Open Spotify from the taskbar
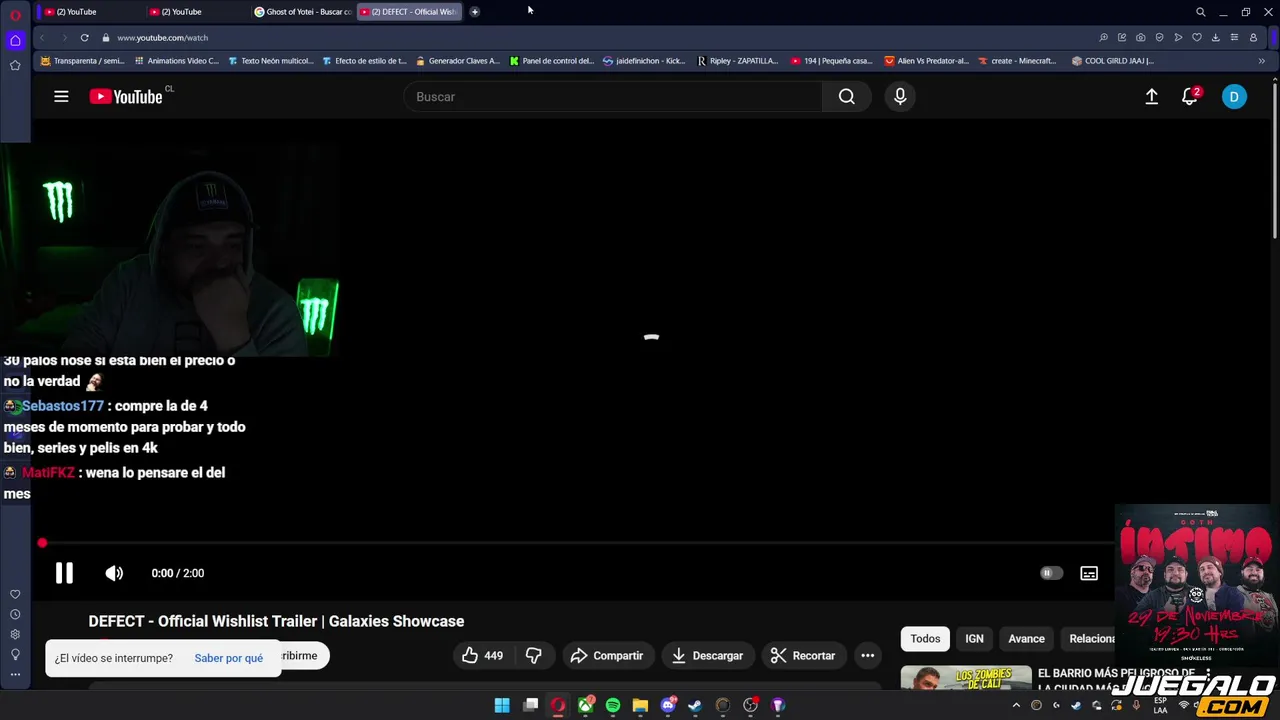 point(613,705)
